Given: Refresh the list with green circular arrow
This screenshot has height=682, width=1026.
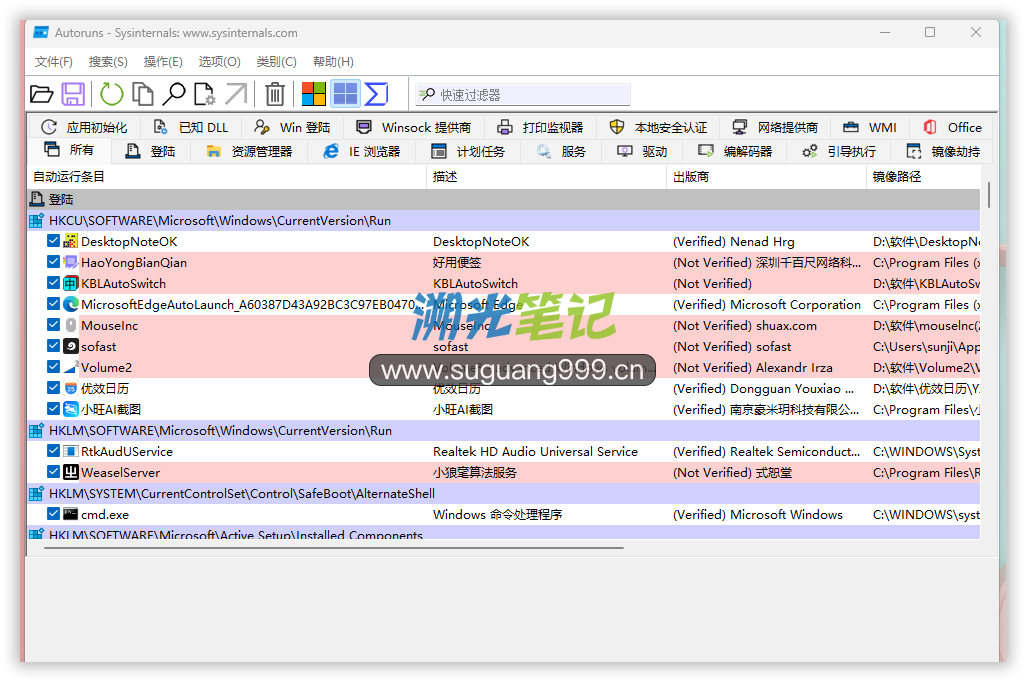Looking at the screenshot, I should (x=111, y=94).
